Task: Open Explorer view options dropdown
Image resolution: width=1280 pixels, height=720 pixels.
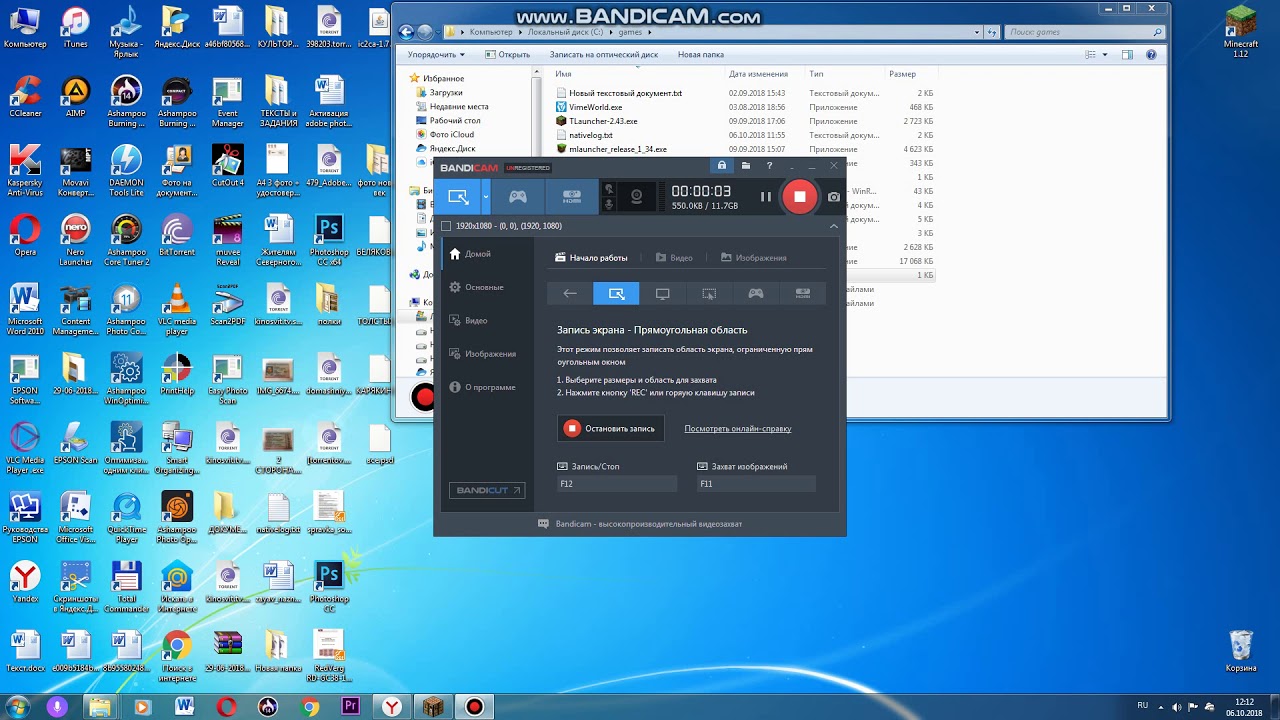Action: click(x=1105, y=55)
